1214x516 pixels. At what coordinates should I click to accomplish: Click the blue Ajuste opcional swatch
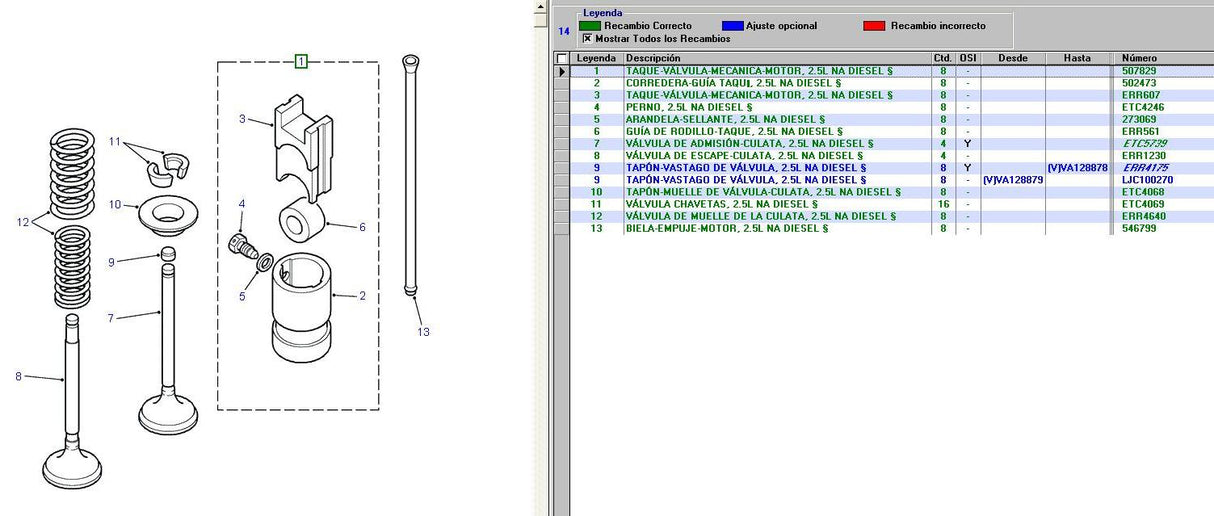pyautogui.click(x=733, y=26)
